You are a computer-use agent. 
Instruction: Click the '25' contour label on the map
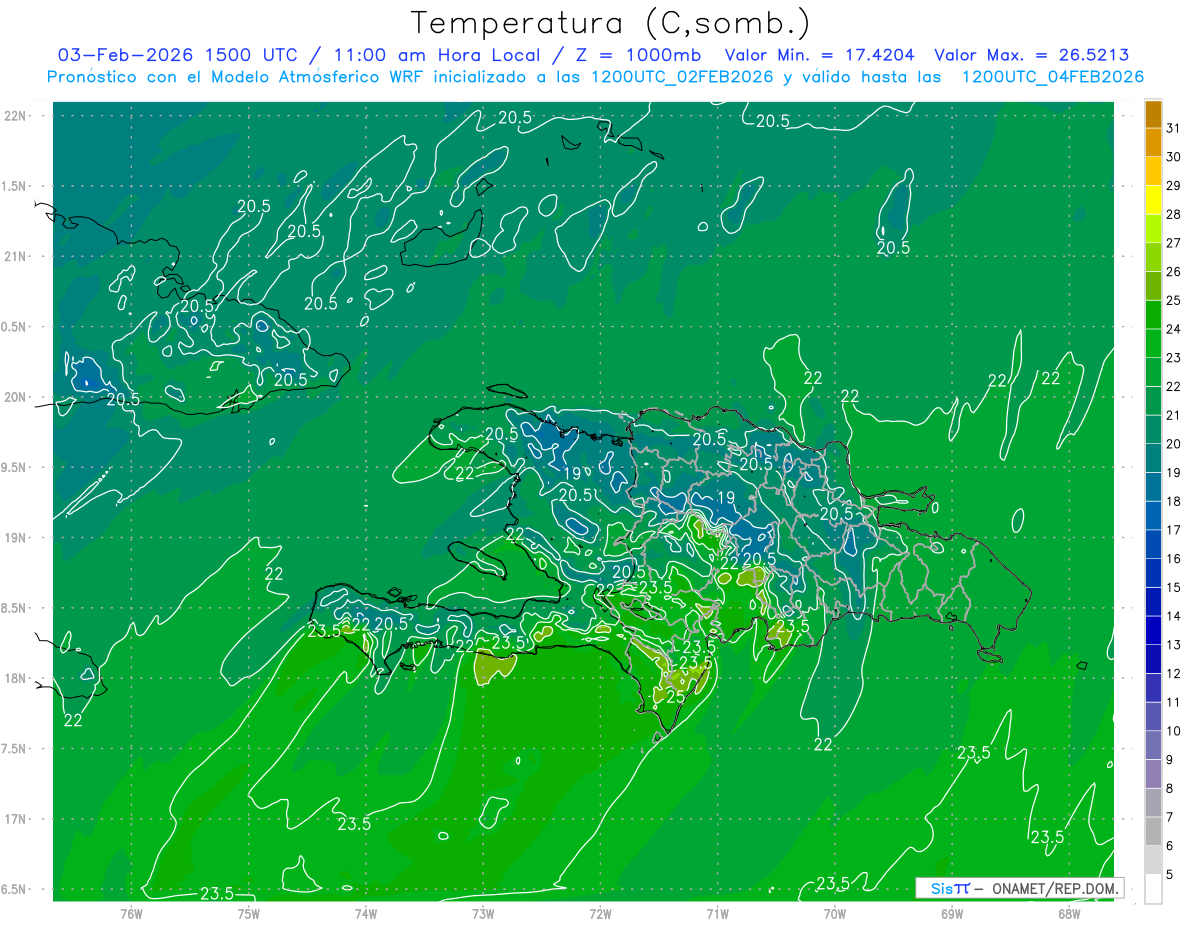click(675, 697)
